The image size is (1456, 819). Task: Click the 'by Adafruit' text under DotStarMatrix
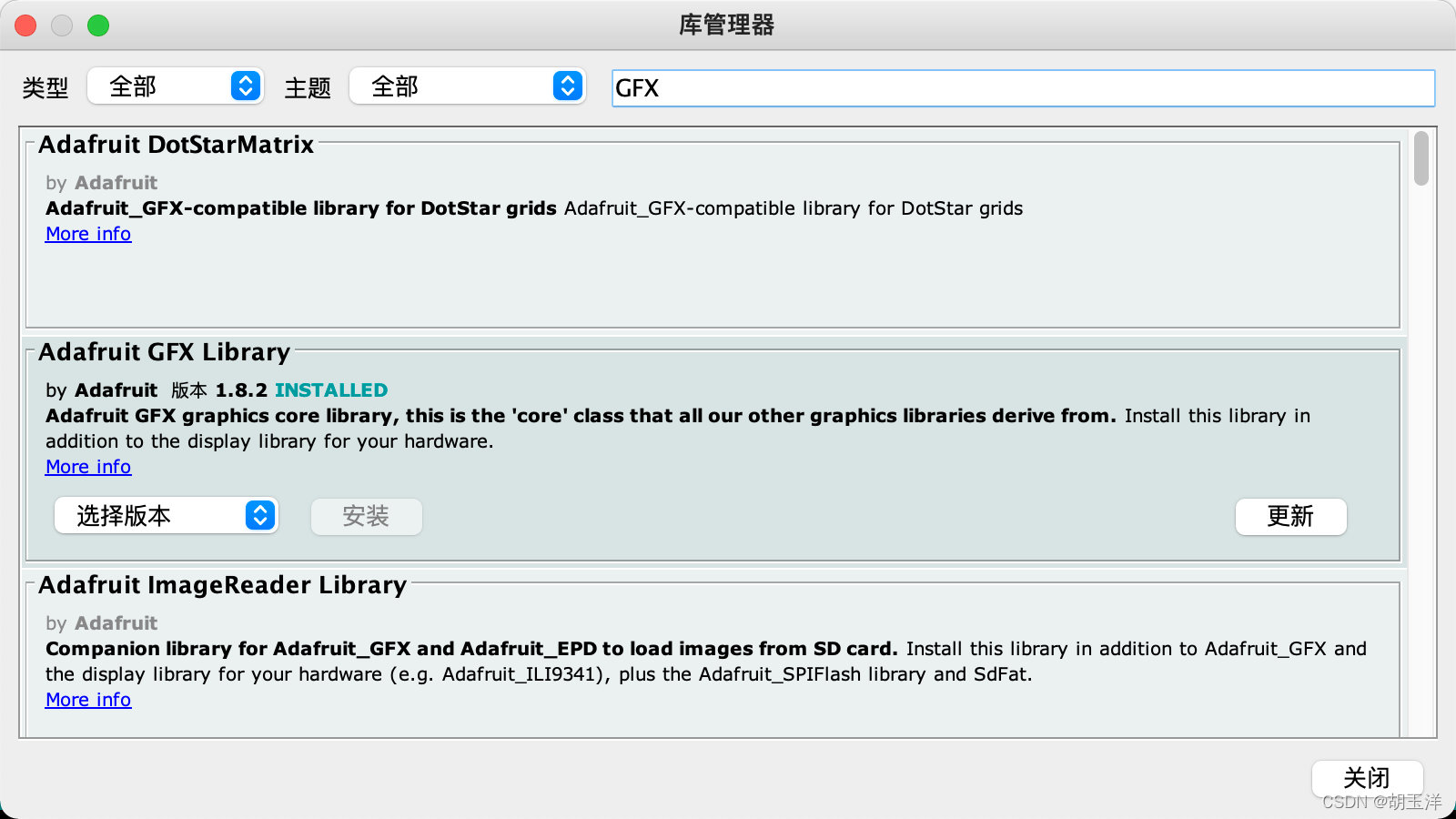[102, 183]
